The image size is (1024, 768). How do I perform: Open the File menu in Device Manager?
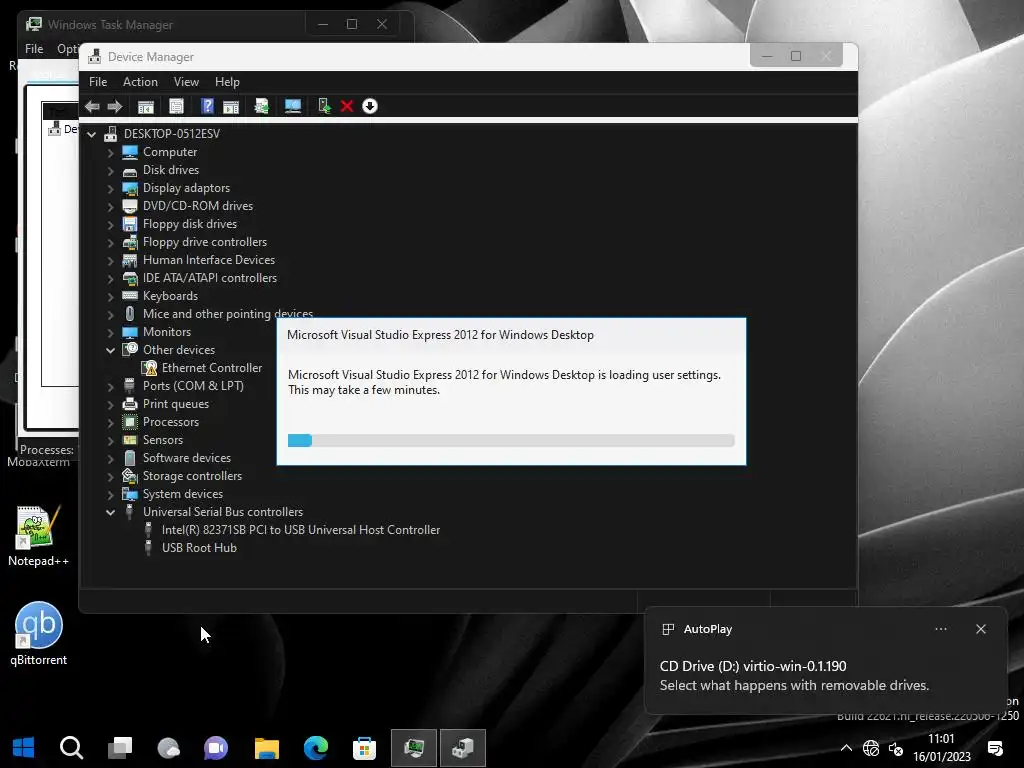click(98, 82)
